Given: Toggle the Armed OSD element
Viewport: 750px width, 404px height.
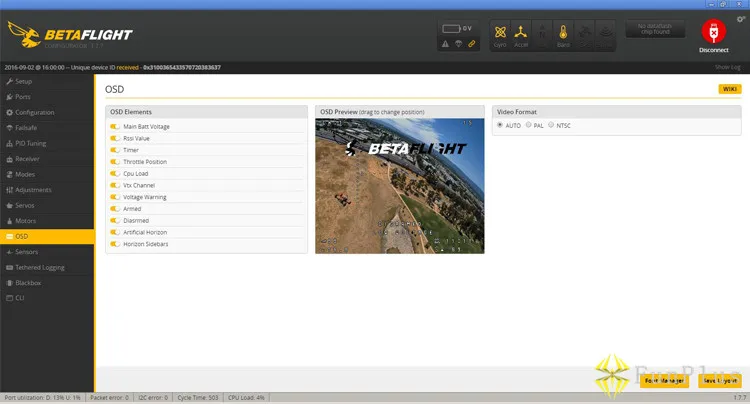Looking at the screenshot, I should pyautogui.click(x=115, y=208).
